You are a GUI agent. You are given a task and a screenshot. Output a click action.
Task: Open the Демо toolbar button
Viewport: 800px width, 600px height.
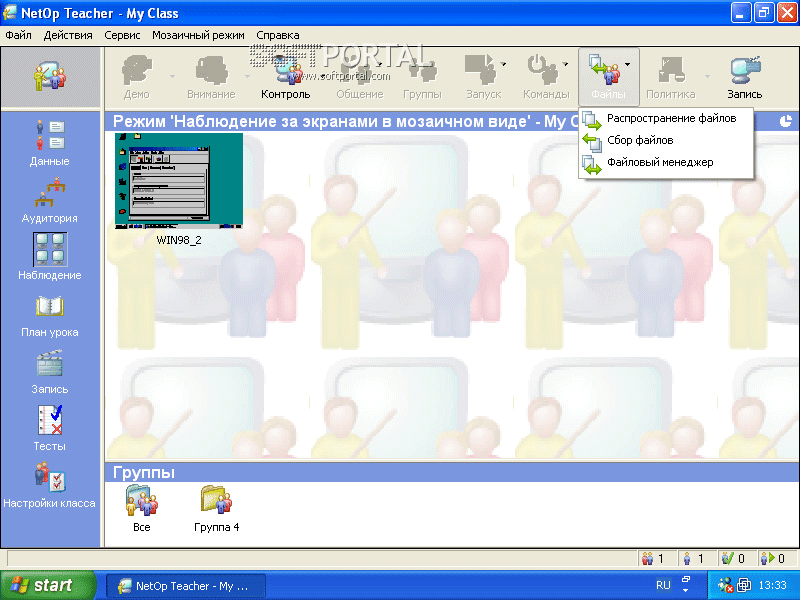coord(137,77)
